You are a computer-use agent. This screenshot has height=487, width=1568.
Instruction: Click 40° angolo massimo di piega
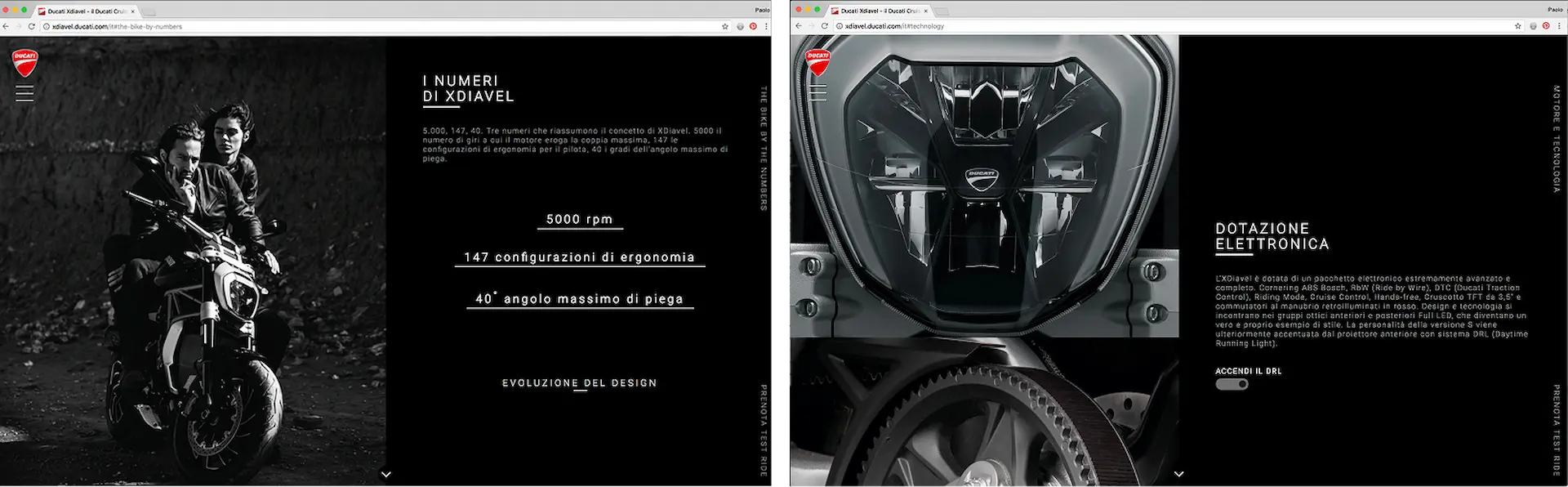click(580, 298)
